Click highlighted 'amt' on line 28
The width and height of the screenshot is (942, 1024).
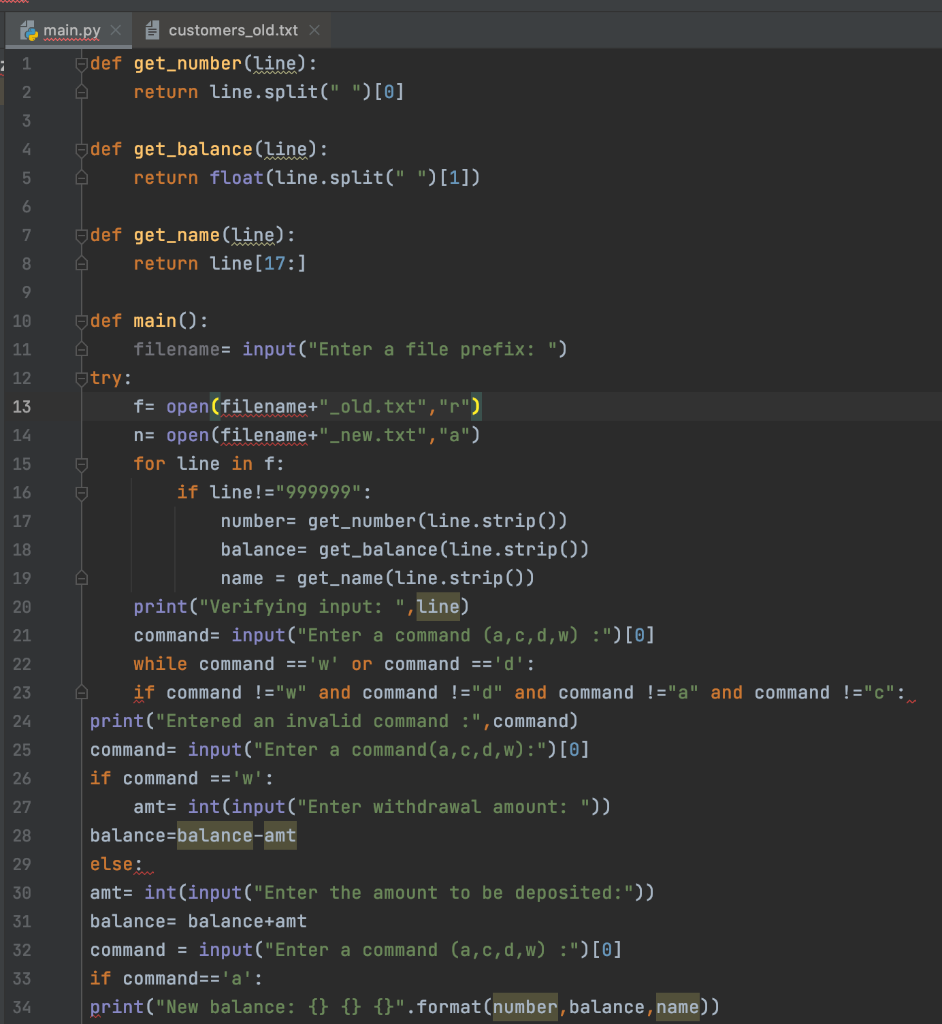tap(280, 836)
